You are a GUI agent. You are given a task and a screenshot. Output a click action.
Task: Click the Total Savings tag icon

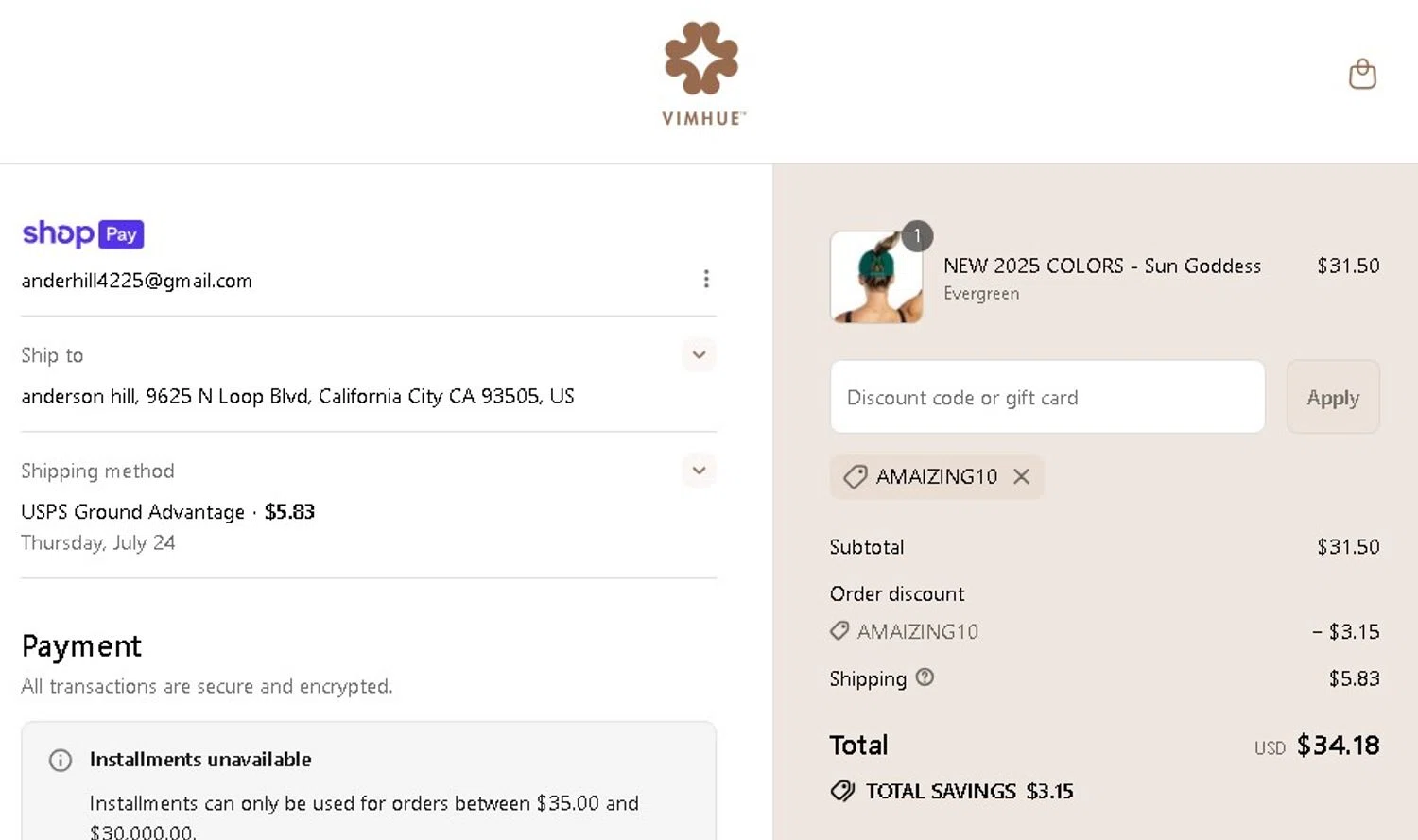pos(842,791)
